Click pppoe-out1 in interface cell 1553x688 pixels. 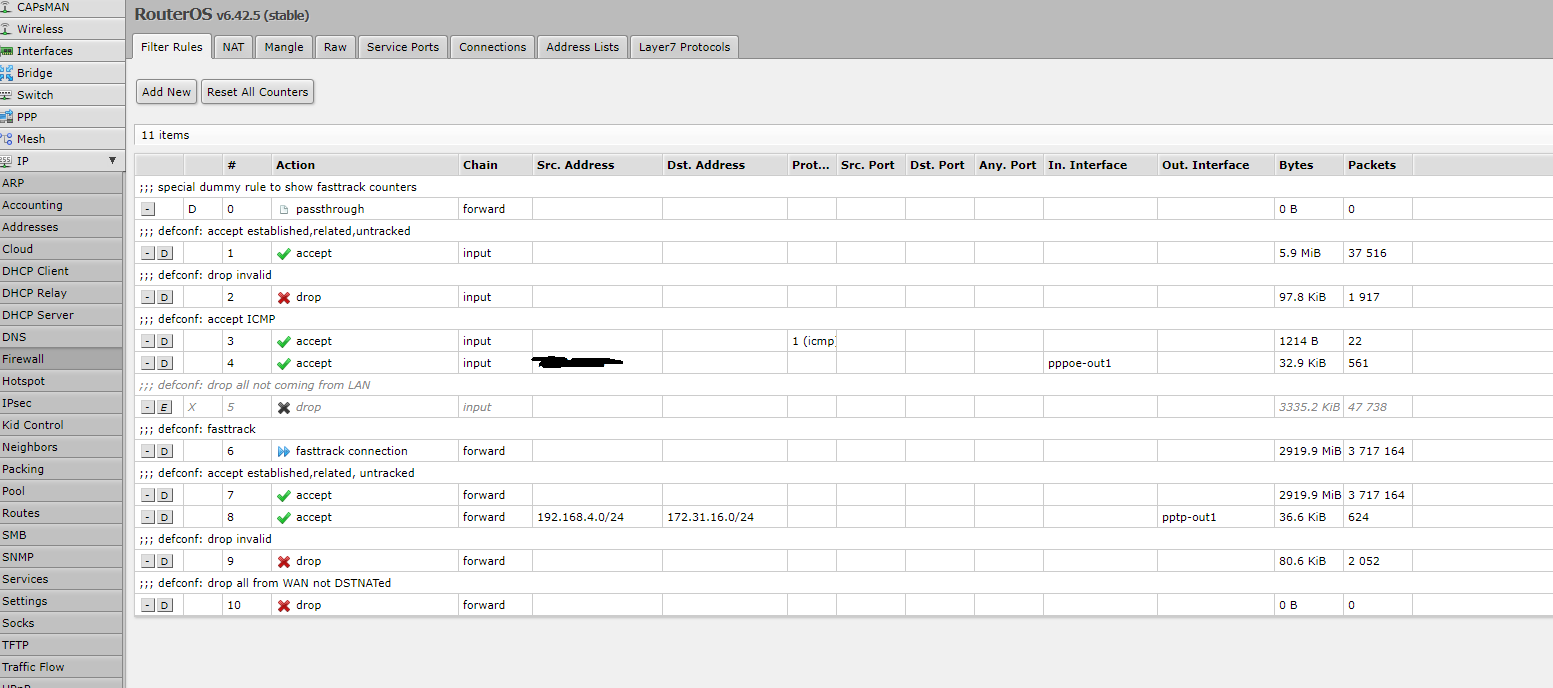(x=1100, y=363)
